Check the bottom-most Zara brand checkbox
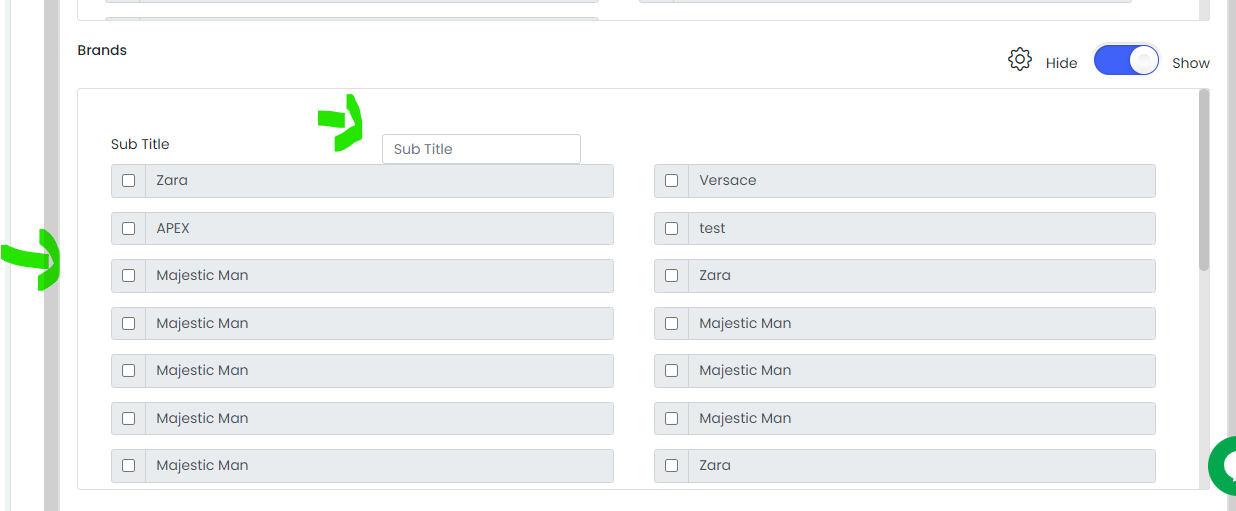The image size is (1236, 511). coord(671,466)
